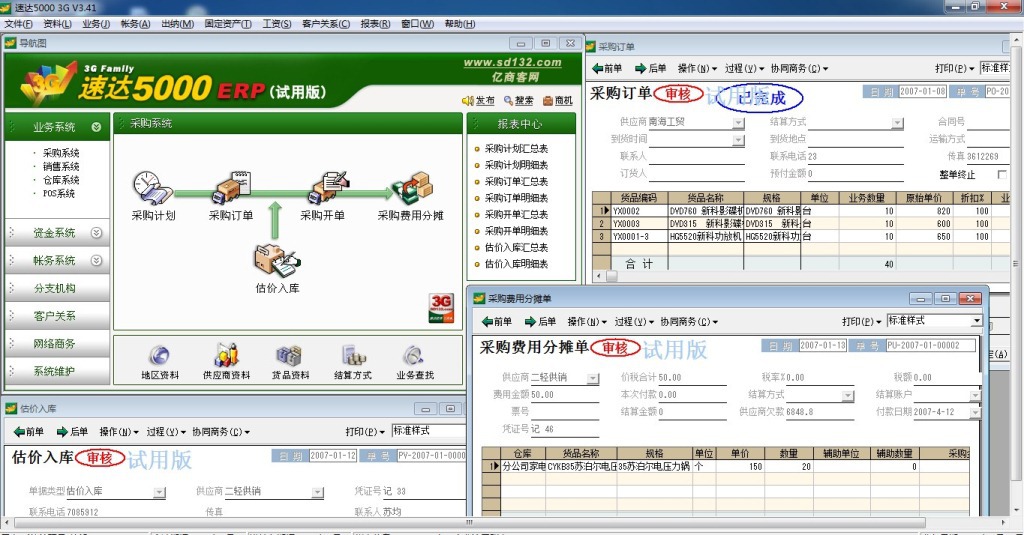This screenshot has height=535, width=1024.
Task: Open 采购订单明细表 report link
Action: tap(516, 198)
